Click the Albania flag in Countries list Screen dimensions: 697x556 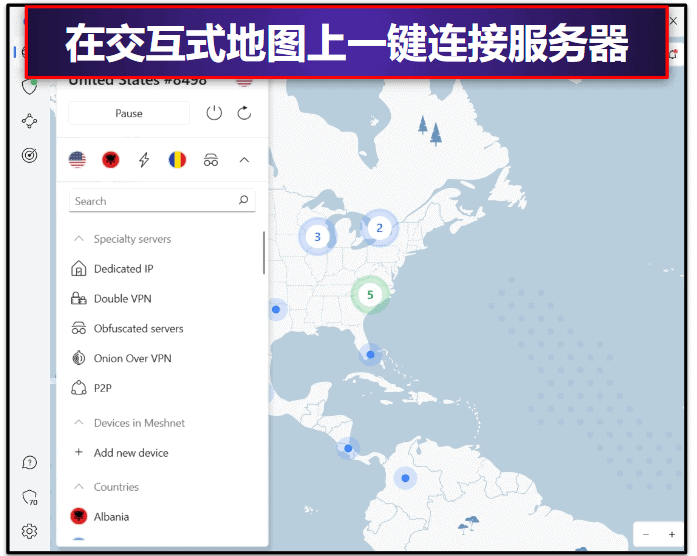(79, 516)
